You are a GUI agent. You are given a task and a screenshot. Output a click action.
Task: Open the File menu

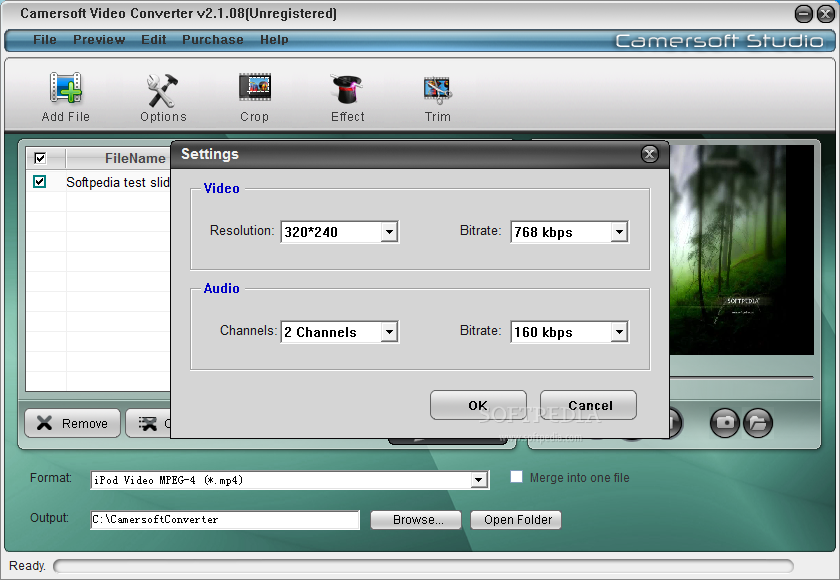click(44, 40)
